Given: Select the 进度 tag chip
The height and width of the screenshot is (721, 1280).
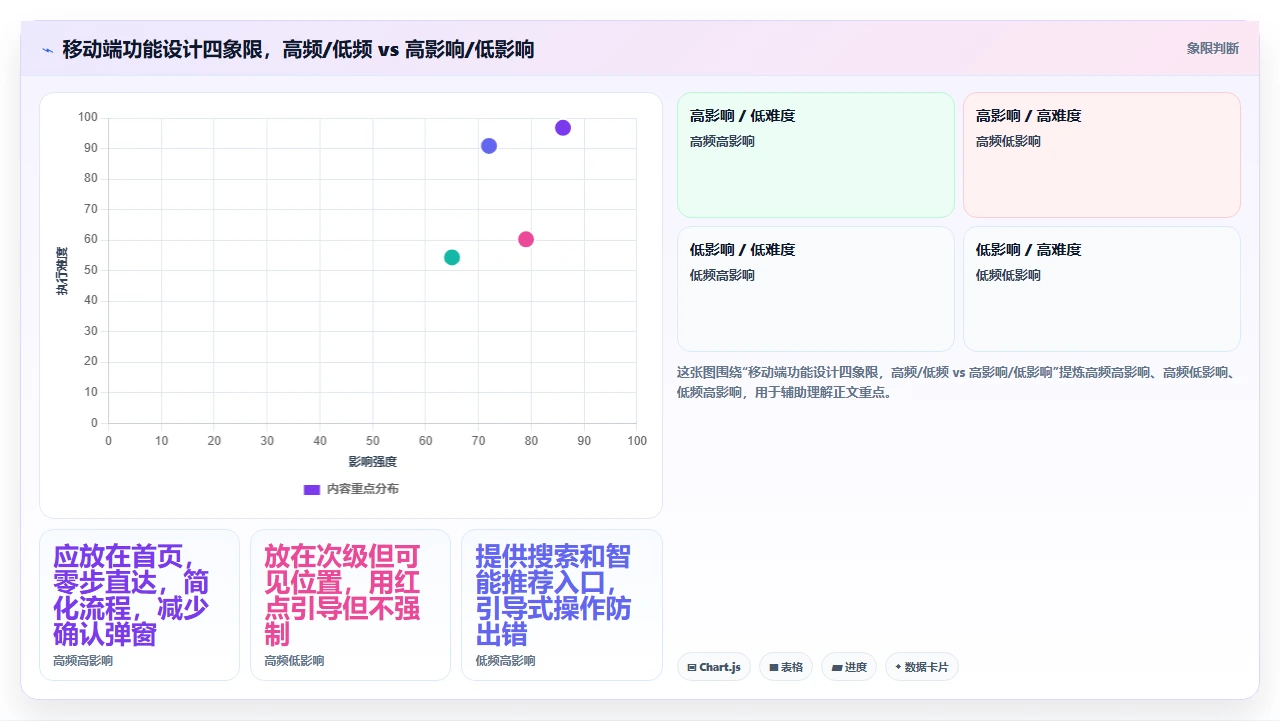Looking at the screenshot, I should click(849, 667).
